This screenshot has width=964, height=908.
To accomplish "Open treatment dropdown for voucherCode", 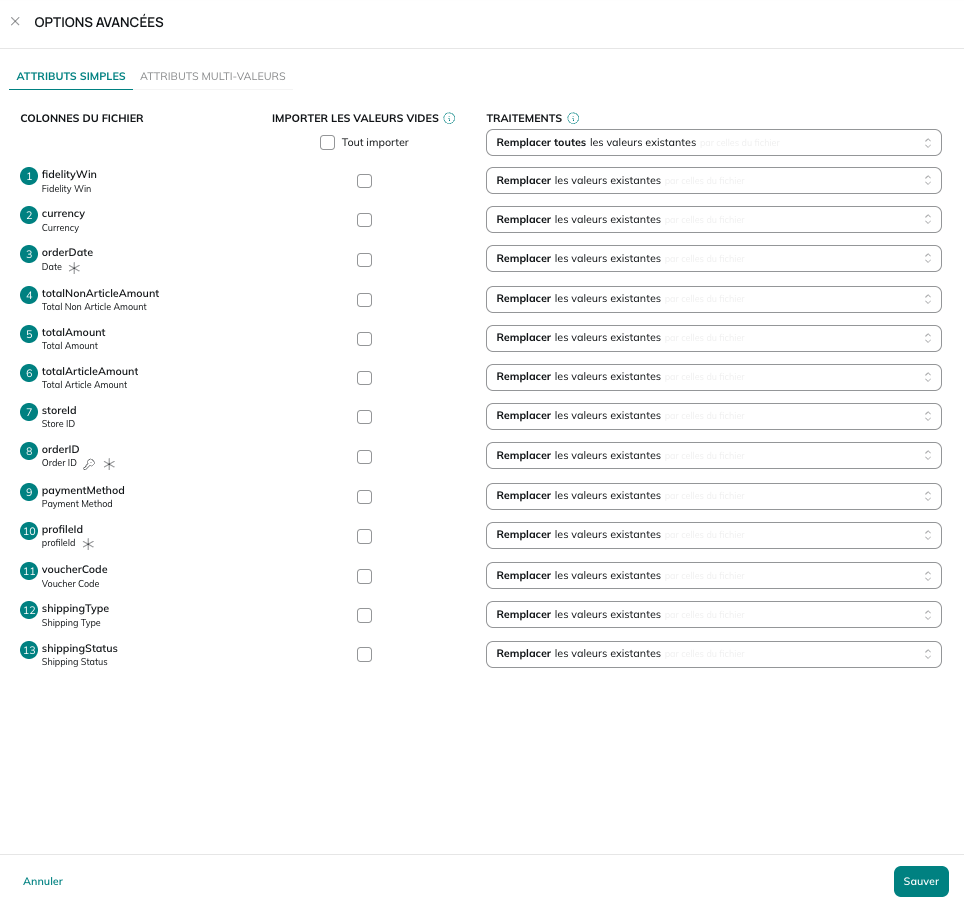I will (x=714, y=575).
